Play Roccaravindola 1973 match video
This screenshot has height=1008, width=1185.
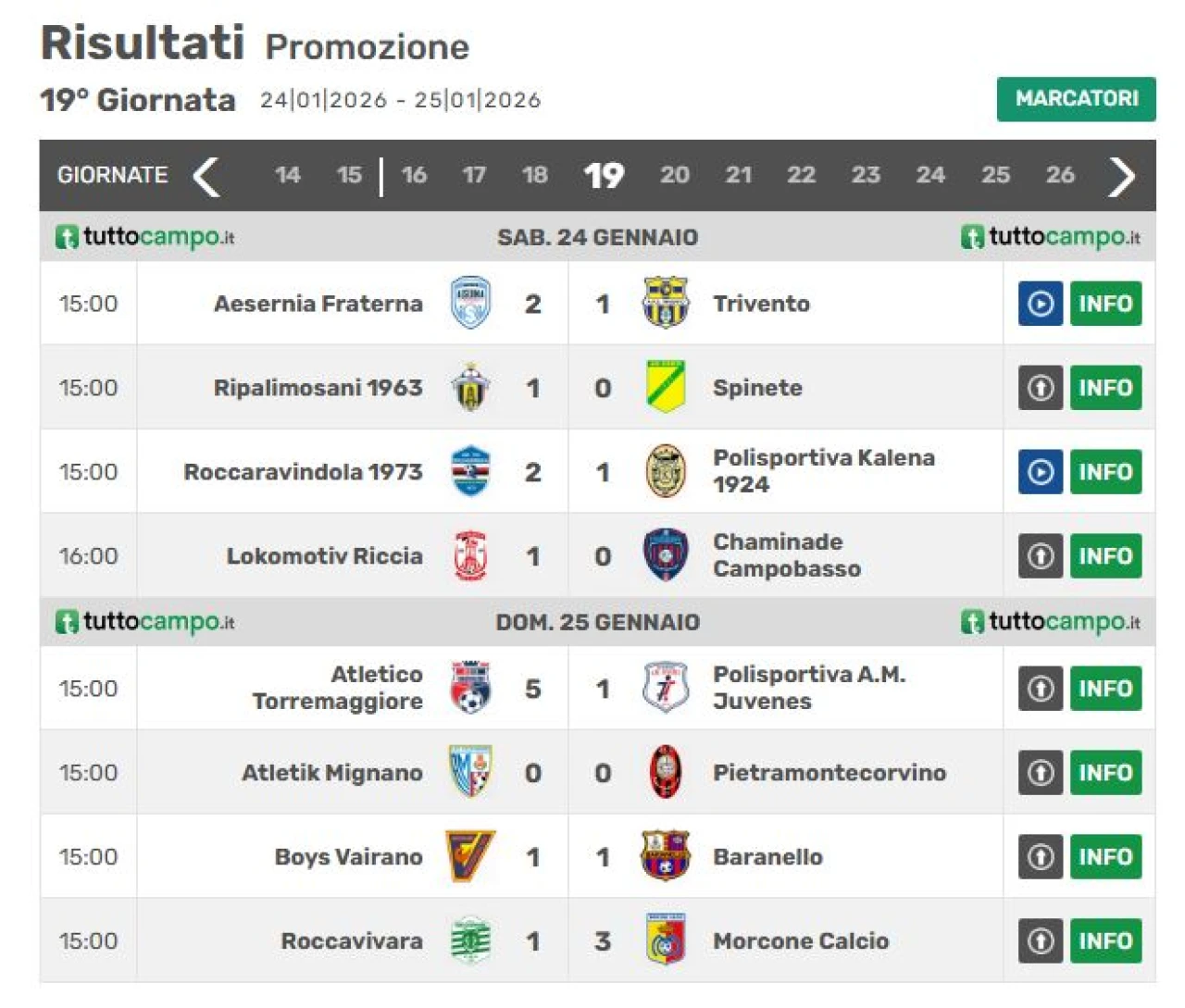[x=1040, y=472]
